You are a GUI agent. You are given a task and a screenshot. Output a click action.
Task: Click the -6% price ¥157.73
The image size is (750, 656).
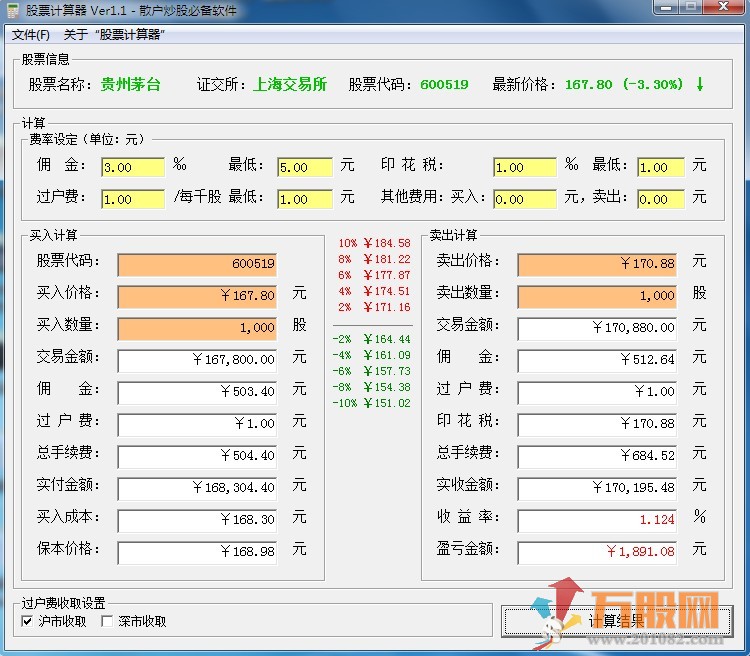pos(386,371)
